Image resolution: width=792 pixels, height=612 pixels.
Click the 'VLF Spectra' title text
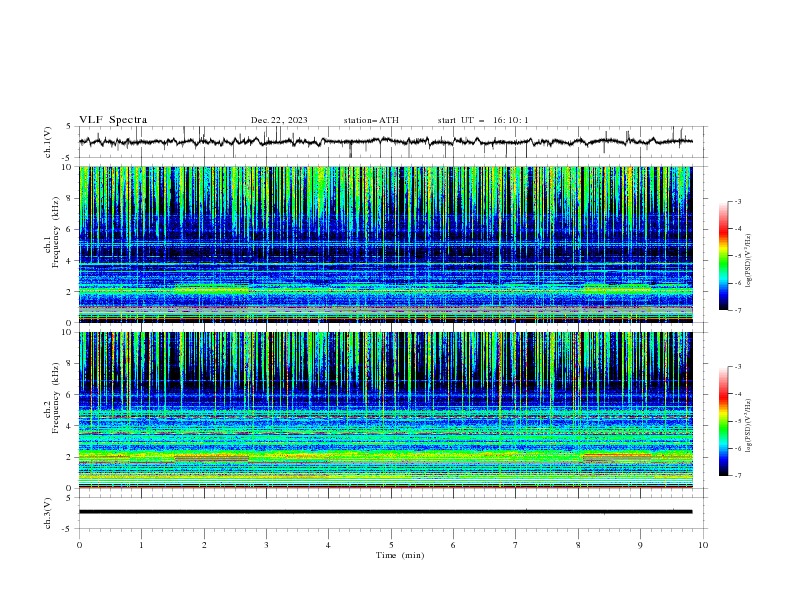click(113, 120)
